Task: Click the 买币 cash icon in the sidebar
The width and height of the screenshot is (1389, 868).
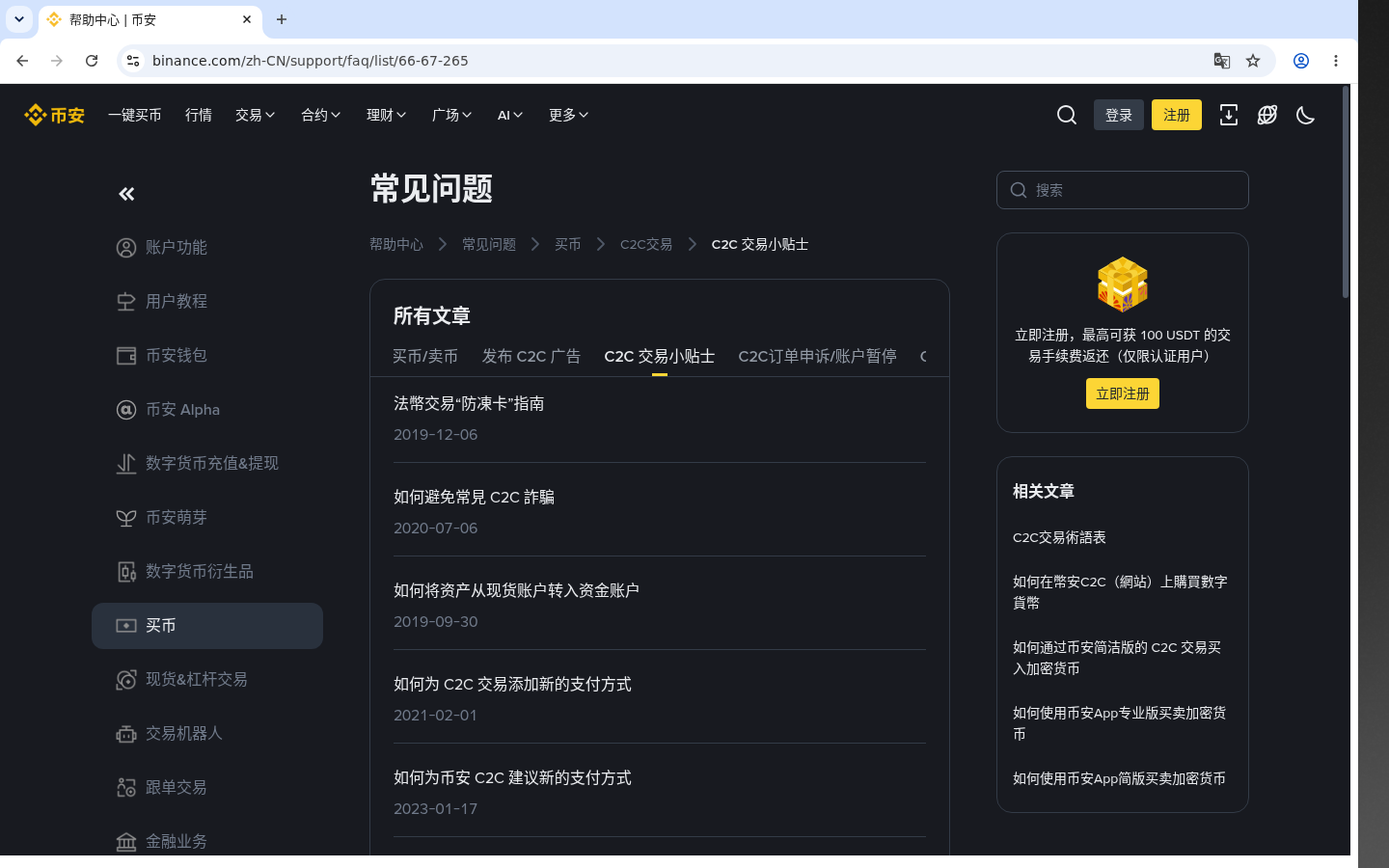Action: (x=126, y=626)
